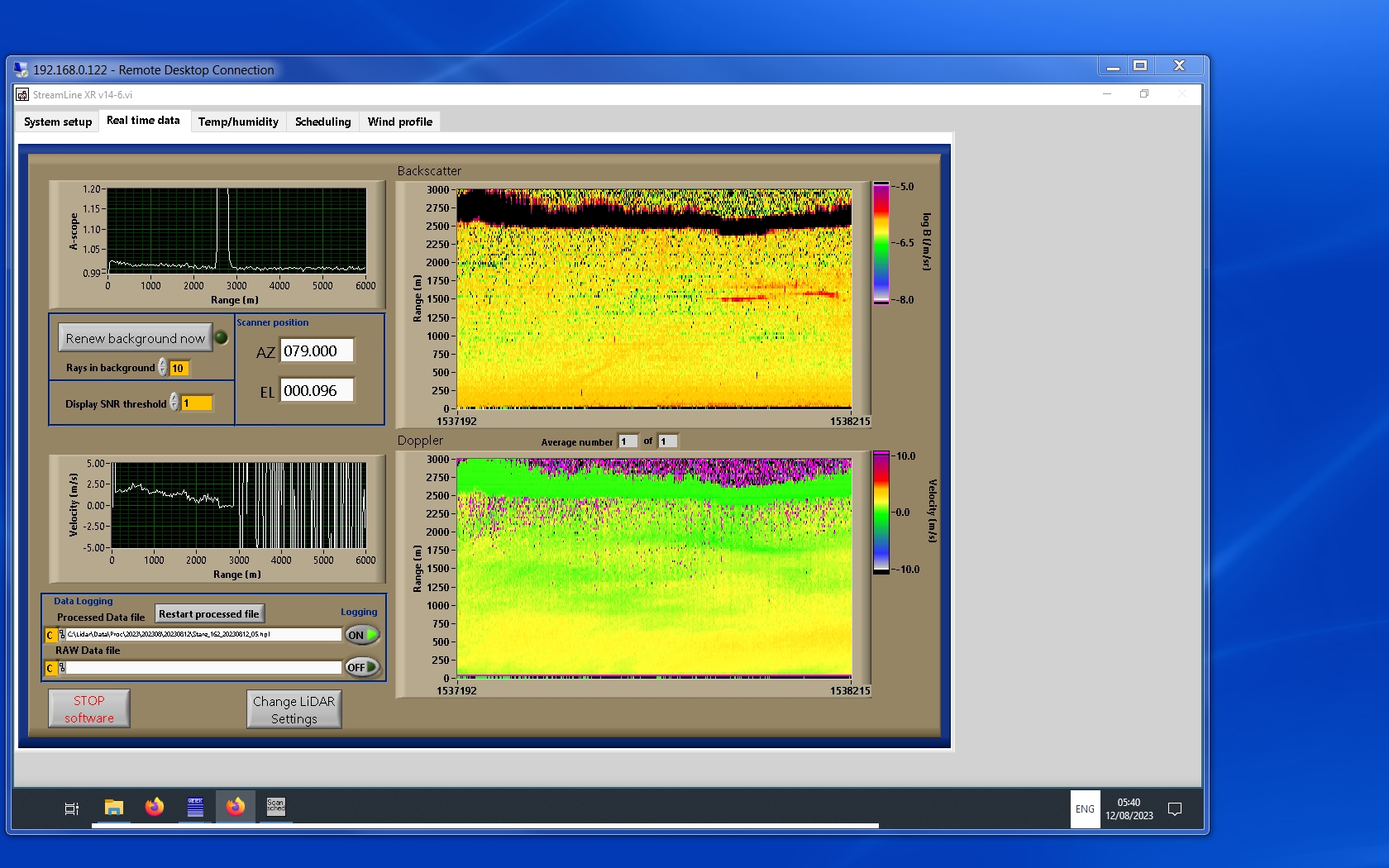Enable RAW data logging OFF switch

point(362,667)
